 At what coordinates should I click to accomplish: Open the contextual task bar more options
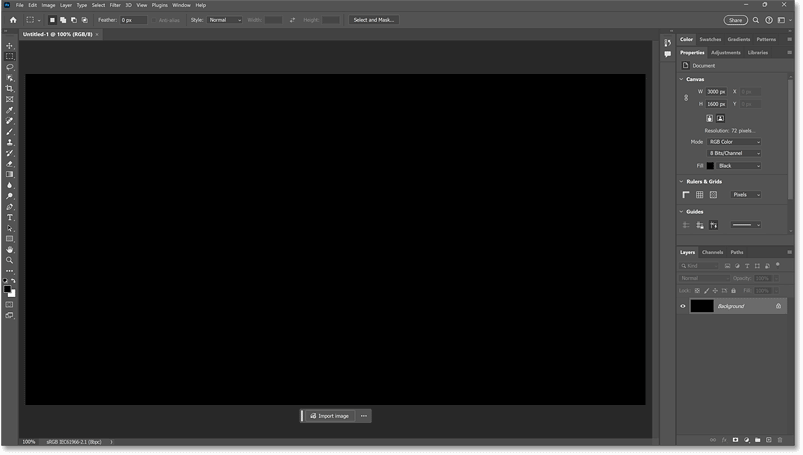pyautogui.click(x=364, y=416)
